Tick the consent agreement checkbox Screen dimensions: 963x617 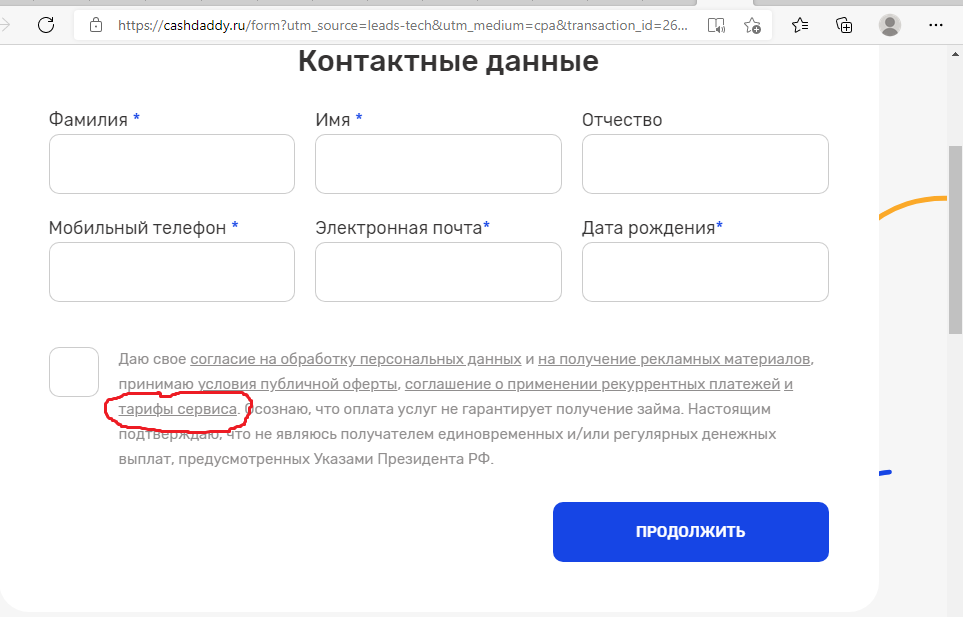[x=74, y=372]
